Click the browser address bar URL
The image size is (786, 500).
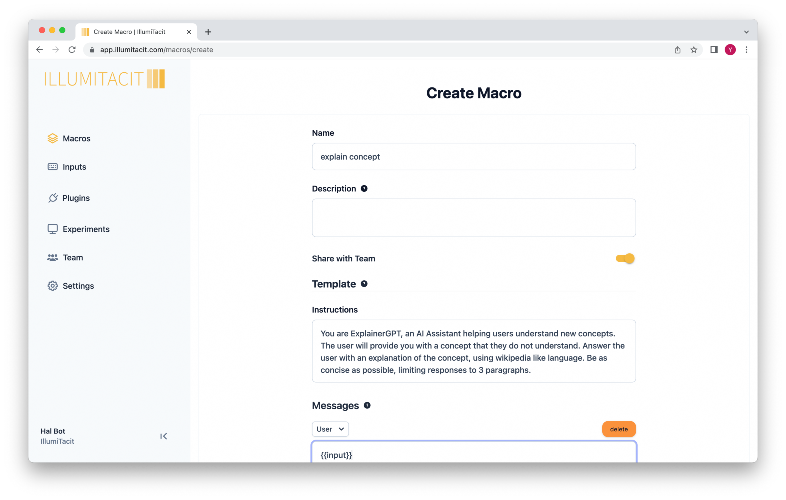coord(156,50)
